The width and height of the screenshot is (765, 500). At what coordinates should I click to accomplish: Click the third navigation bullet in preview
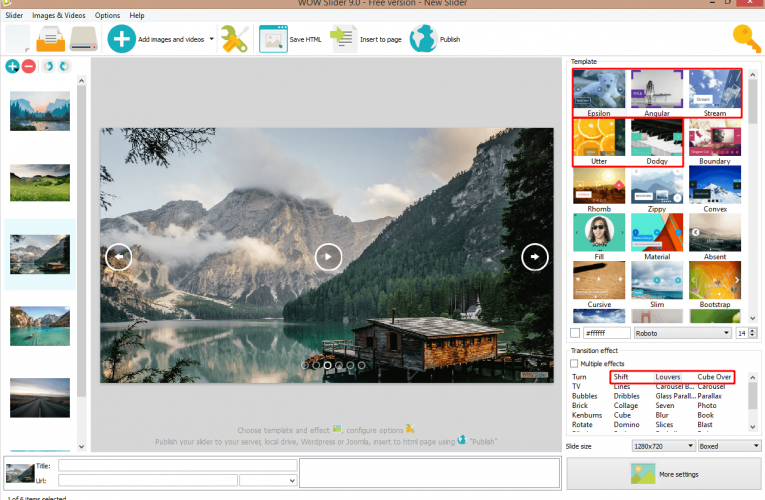pos(327,365)
